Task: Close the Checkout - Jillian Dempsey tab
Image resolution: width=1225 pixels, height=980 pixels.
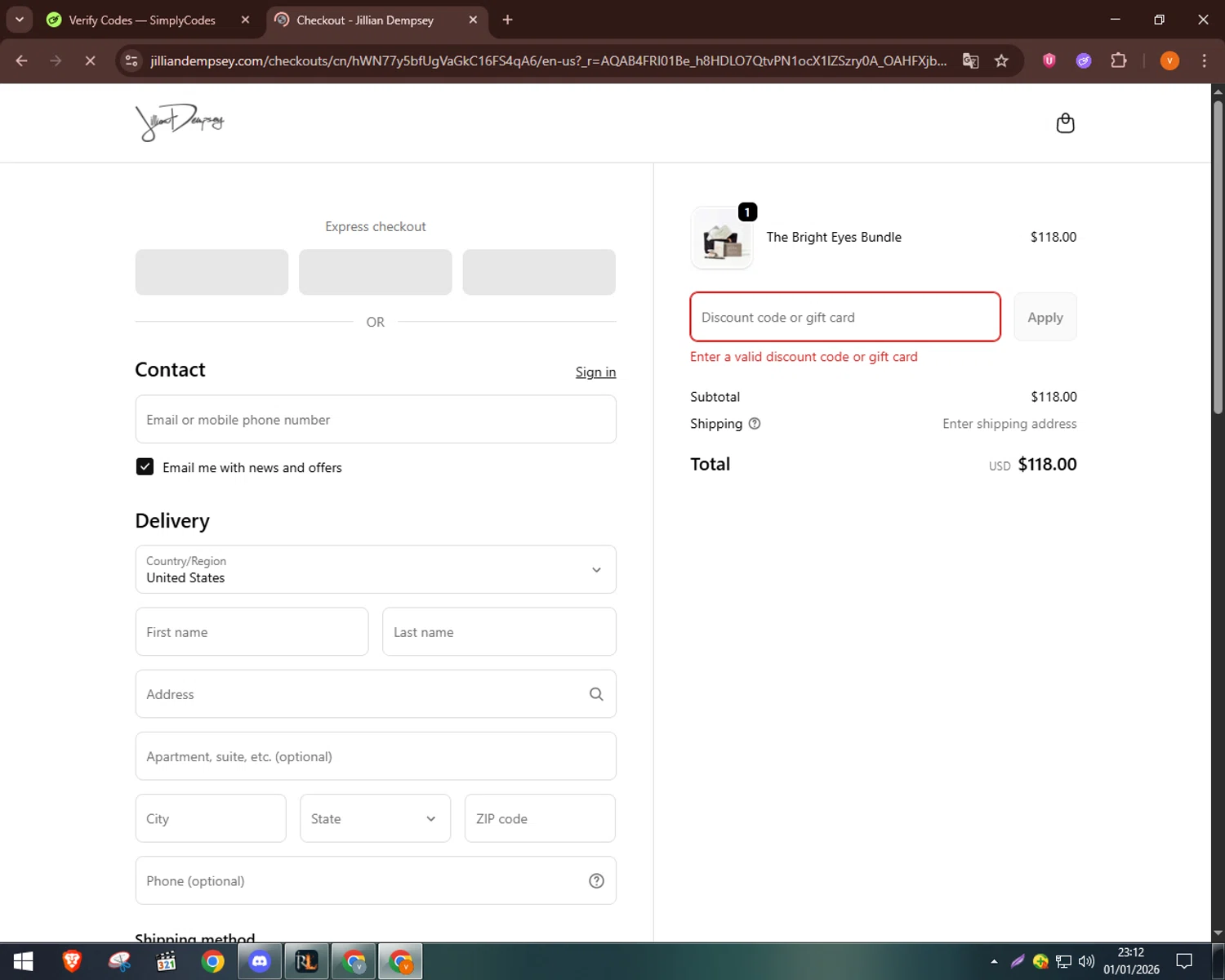Action: tap(473, 20)
